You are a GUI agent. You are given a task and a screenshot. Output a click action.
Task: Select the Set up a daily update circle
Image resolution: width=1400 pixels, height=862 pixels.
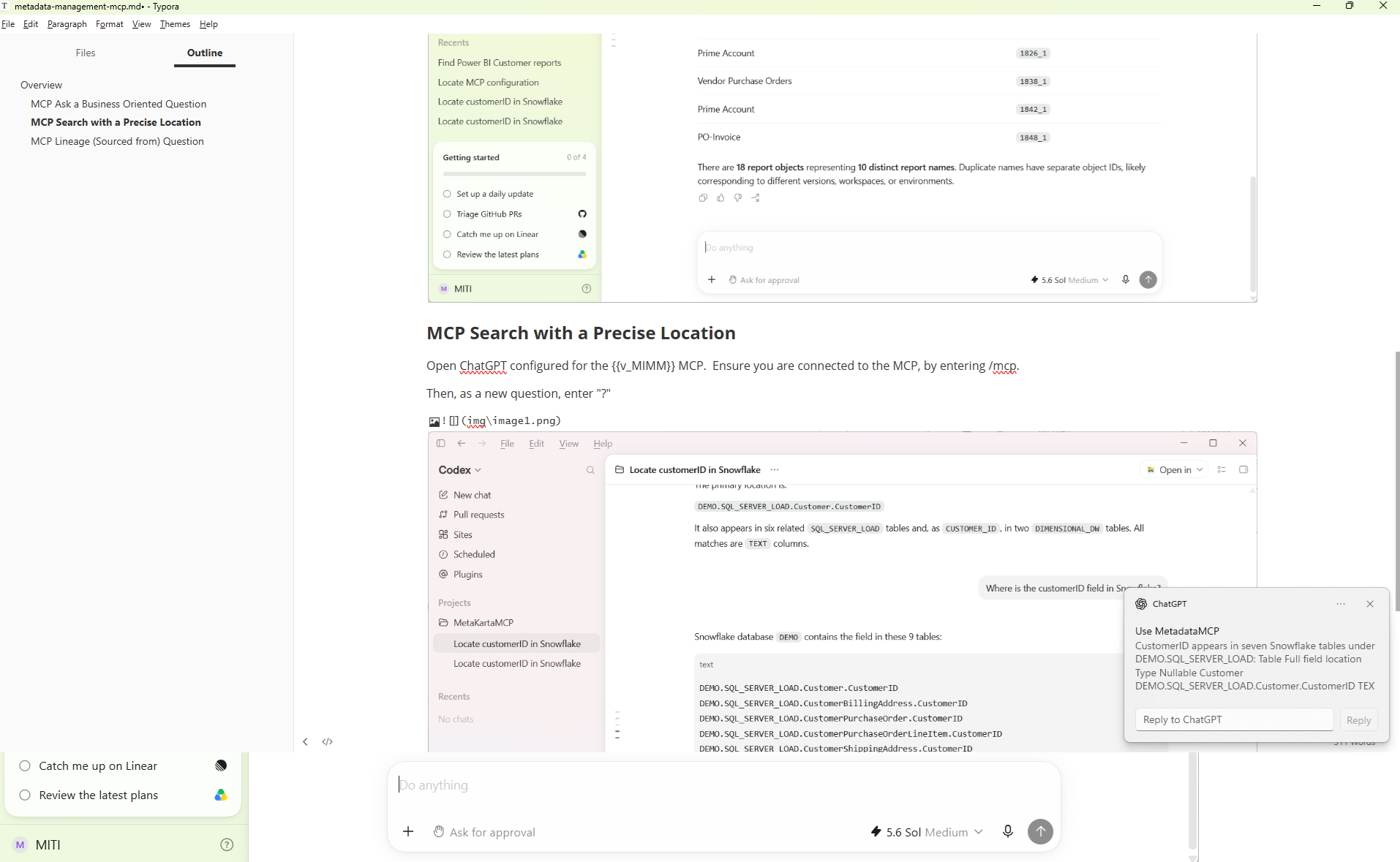coord(447,194)
